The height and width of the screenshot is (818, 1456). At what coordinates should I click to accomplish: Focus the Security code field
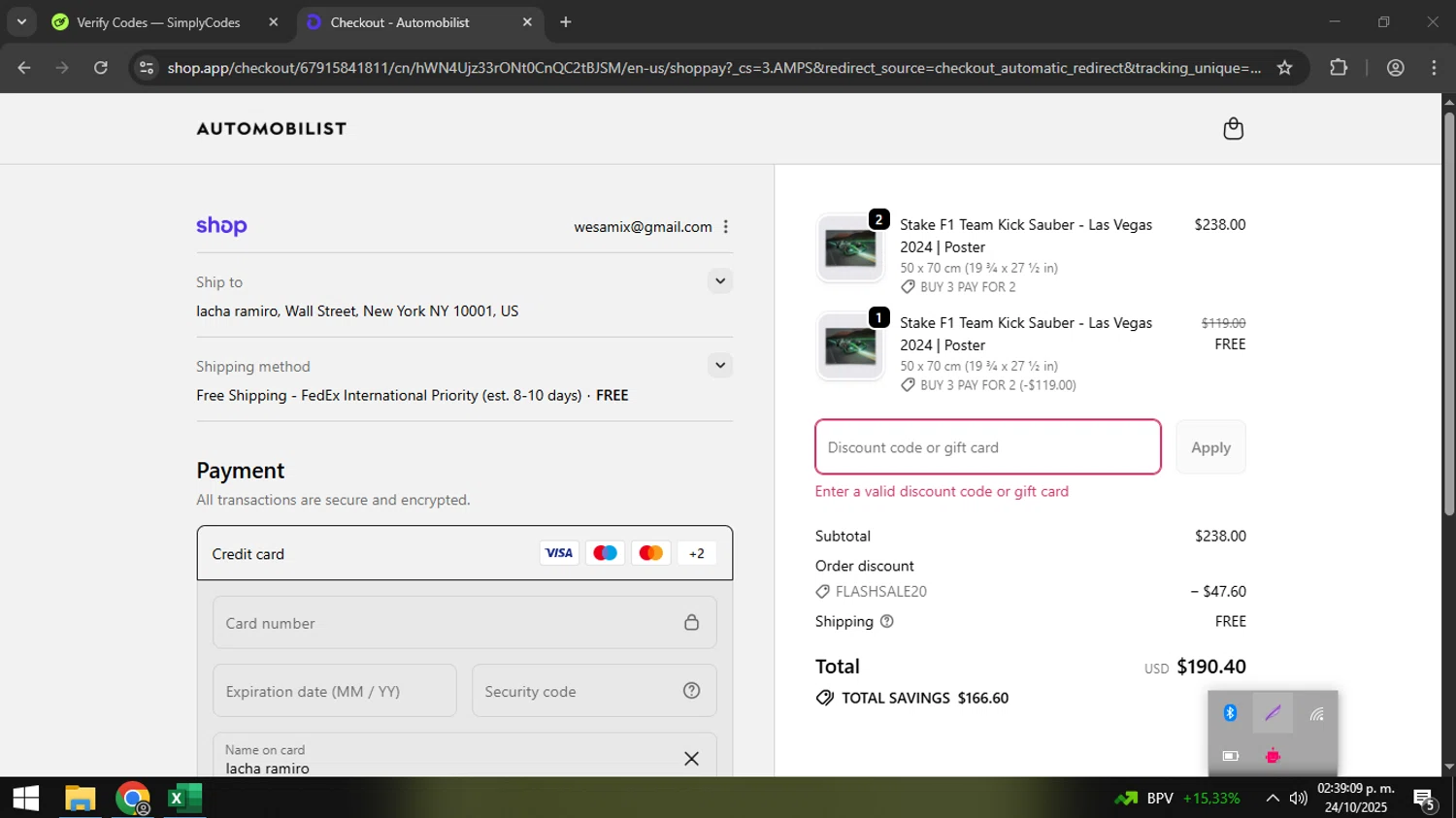tap(594, 690)
